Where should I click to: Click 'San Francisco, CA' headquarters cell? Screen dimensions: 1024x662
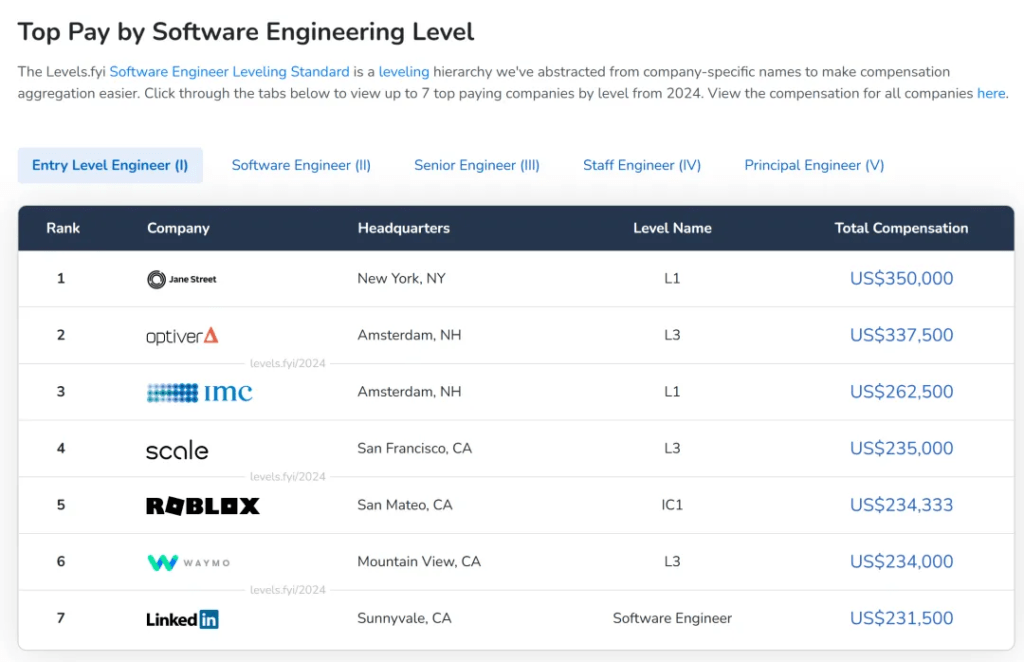pyautogui.click(x=414, y=449)
